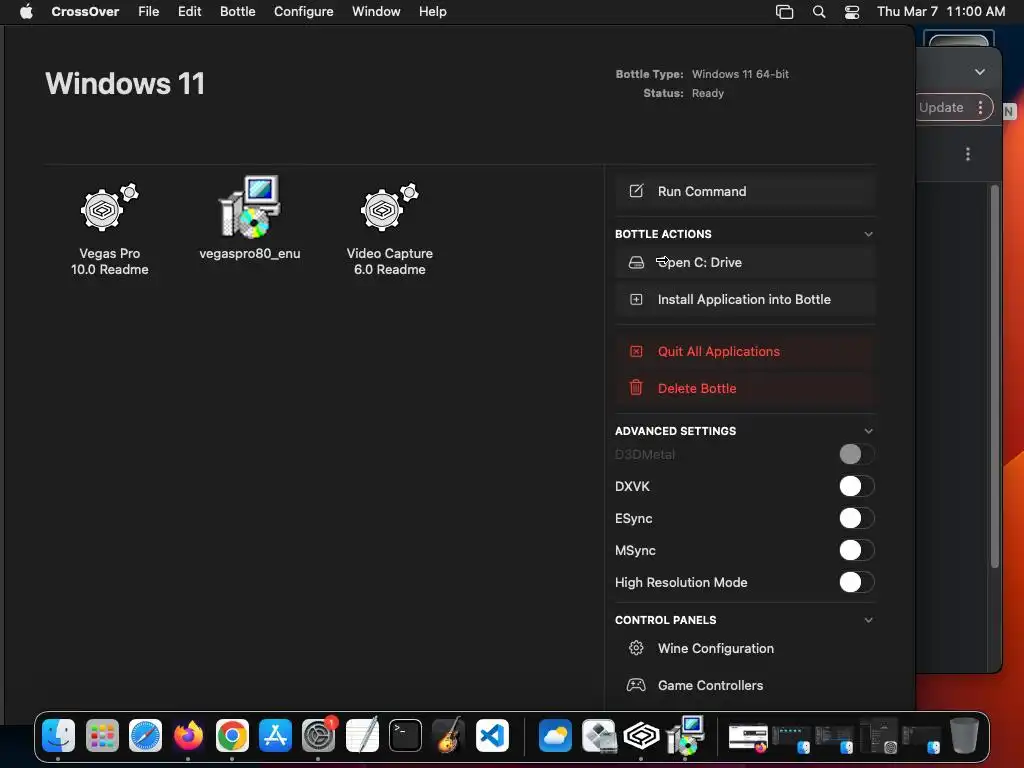The width and height of the screenshot is (1024, 768).
Task: Open System Settings from the Dock
Action: [x=319, y=735]
